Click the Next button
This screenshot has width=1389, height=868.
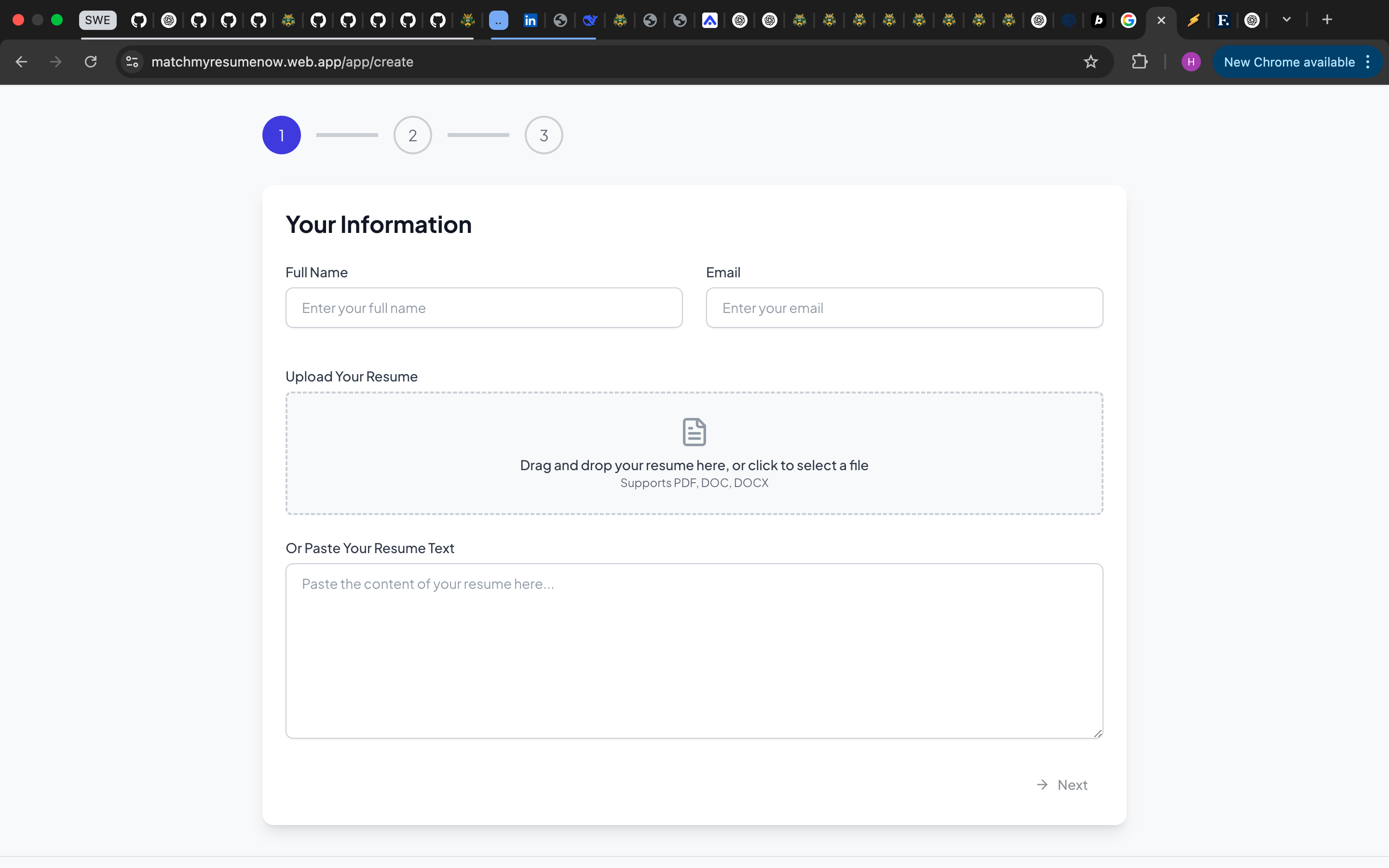point(1062,785)
